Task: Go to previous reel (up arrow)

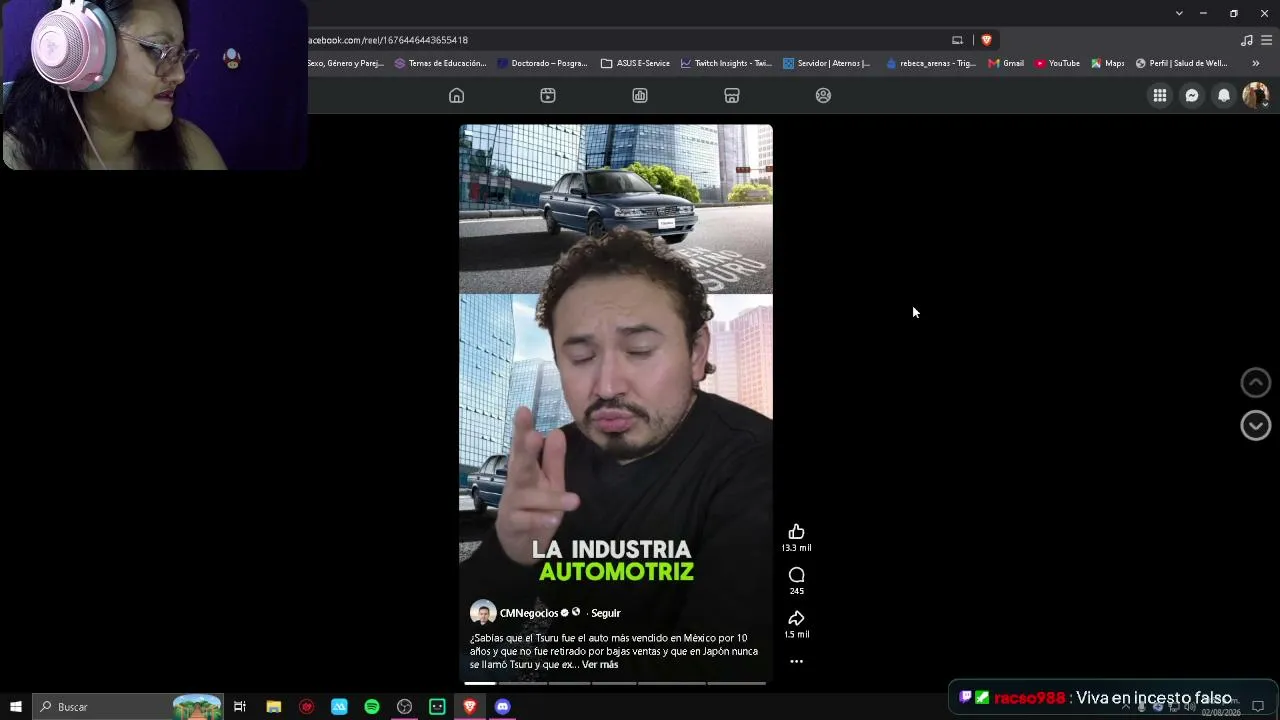Action: coord(1255,382)
